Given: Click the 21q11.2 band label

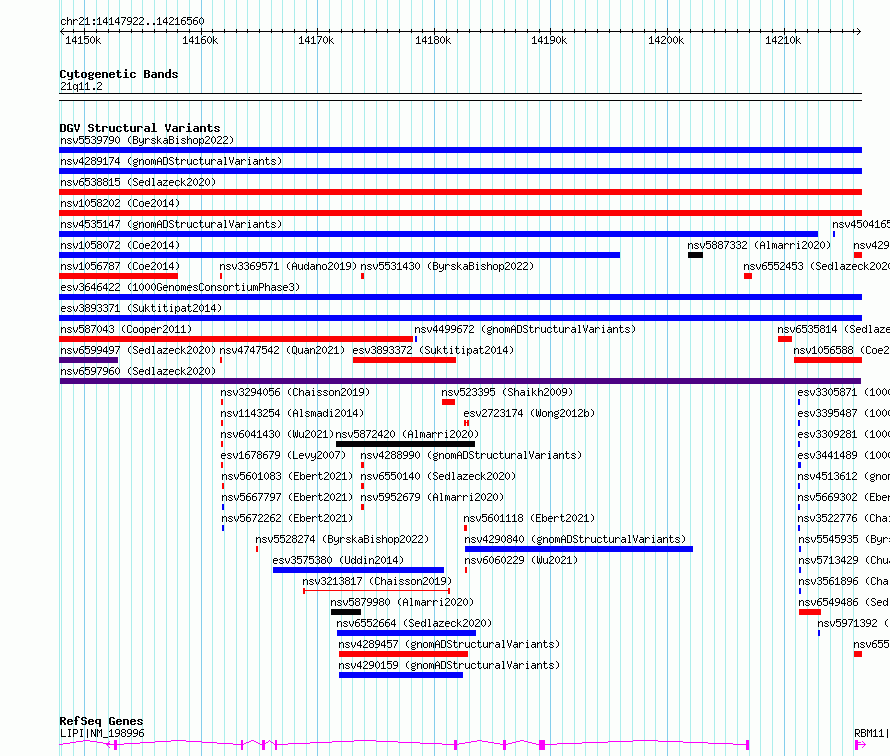Looking at the screenshot, I should point(81,86).
